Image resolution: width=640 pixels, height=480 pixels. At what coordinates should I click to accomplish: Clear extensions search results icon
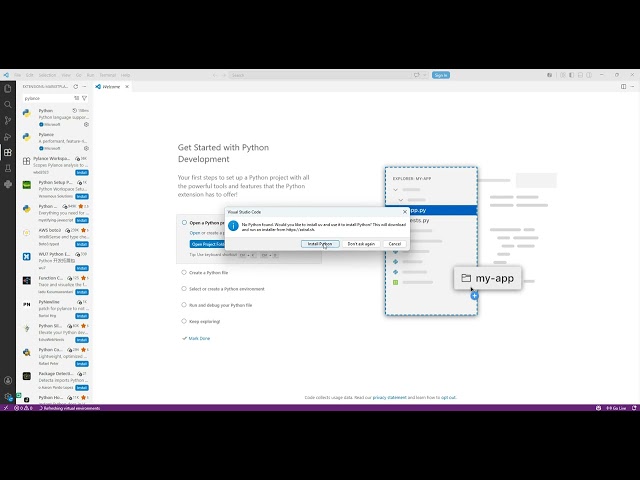coord(76,98)
